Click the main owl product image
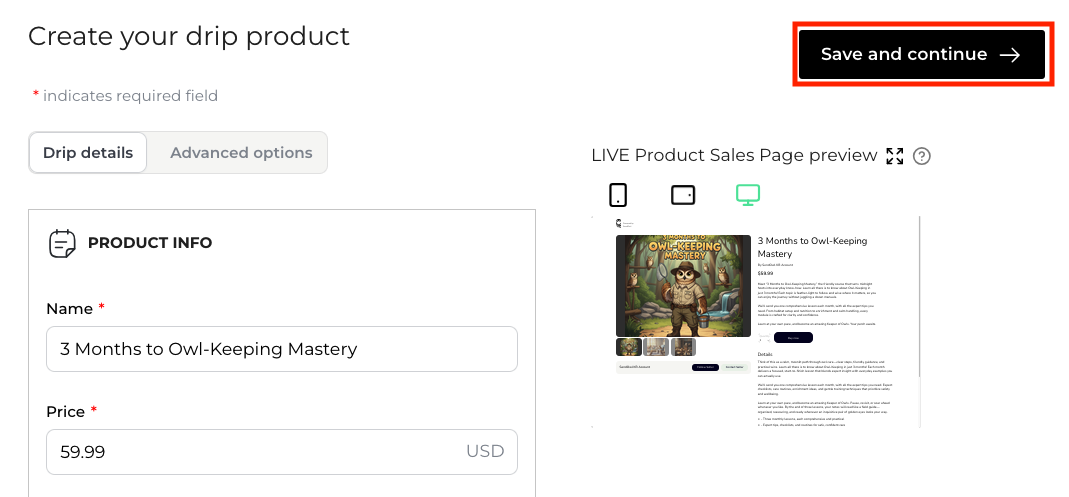This screenshot has height=497, width=1069. click(x=683, y=284)
